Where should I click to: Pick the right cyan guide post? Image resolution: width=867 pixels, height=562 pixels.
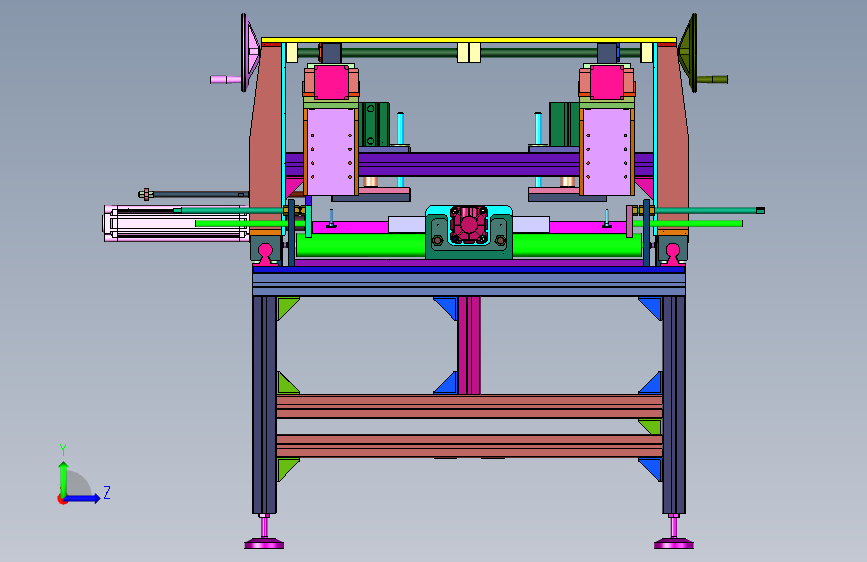coord(537,129)
